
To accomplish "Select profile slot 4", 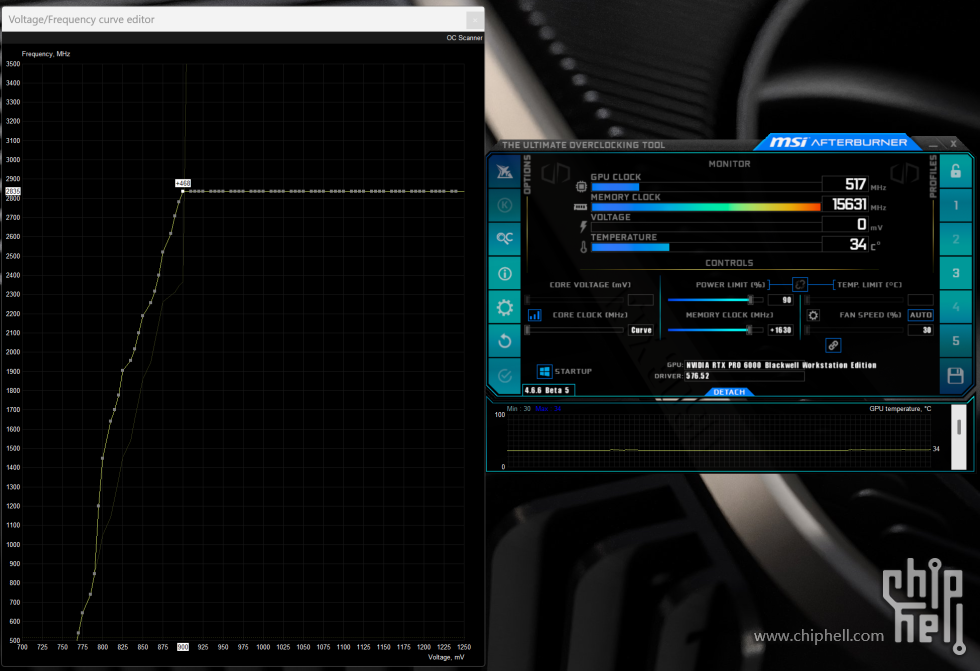I will coord(956,307).
